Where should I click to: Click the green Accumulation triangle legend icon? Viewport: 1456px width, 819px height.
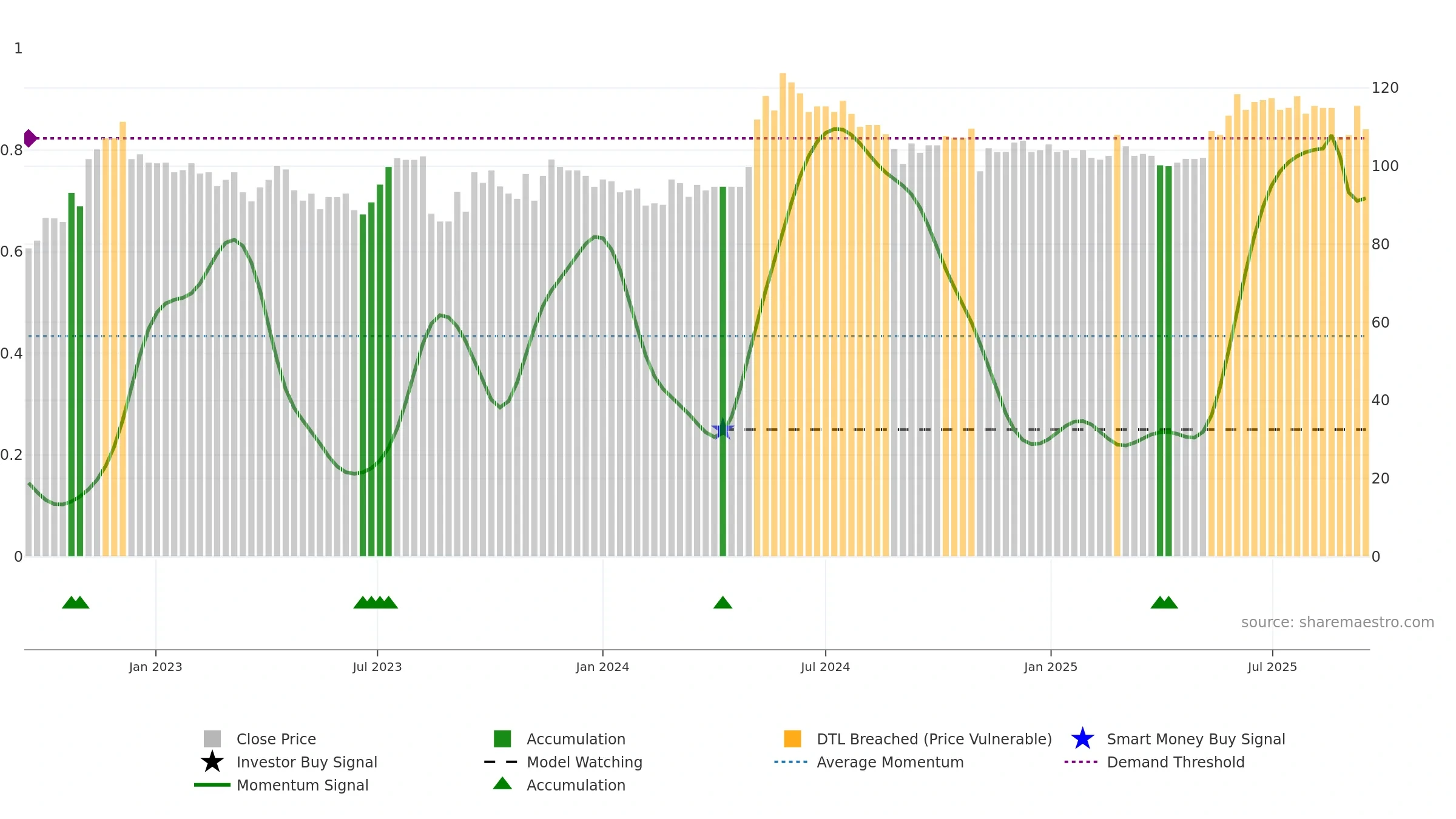click(x=502, y=784)
